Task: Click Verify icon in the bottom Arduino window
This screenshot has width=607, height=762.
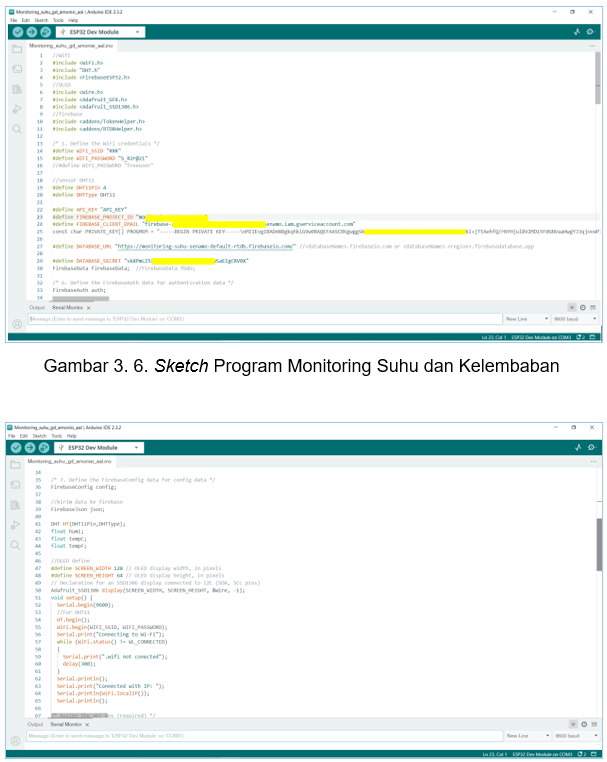Action: (x=16, y=448)
